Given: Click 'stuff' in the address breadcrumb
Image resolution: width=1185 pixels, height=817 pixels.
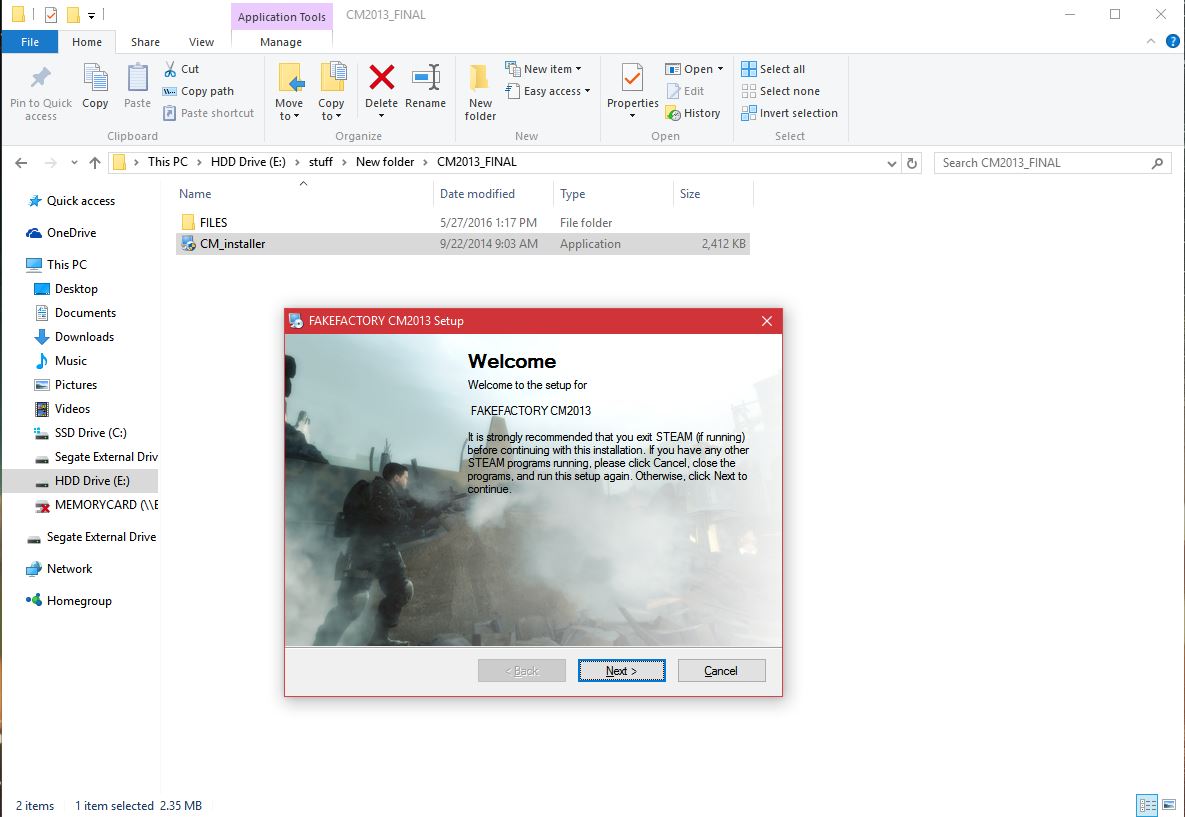Looking at the screenshot, I should coord(320,162).
